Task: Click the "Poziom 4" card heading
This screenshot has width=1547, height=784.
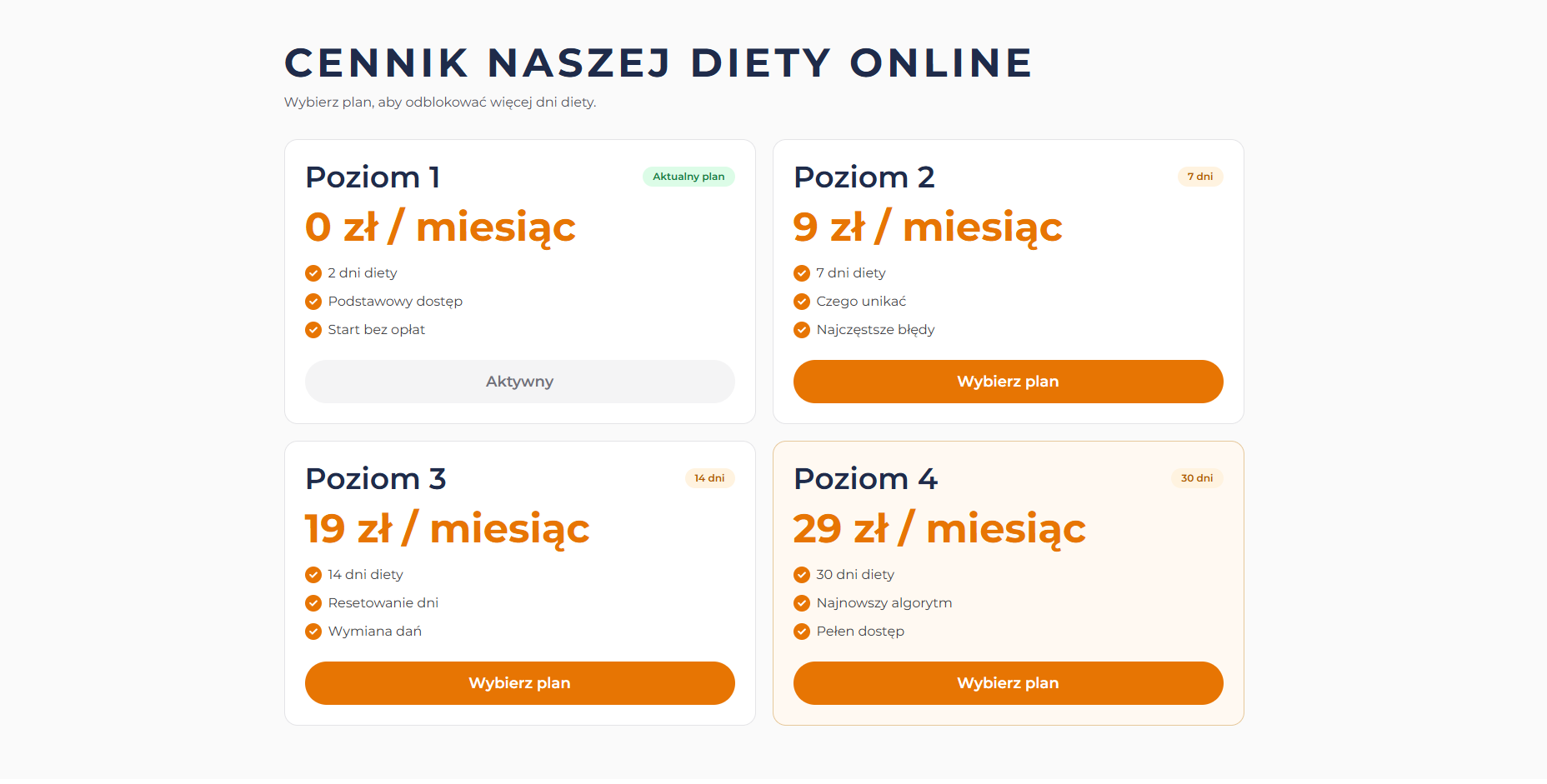Action: coord(865,478)
